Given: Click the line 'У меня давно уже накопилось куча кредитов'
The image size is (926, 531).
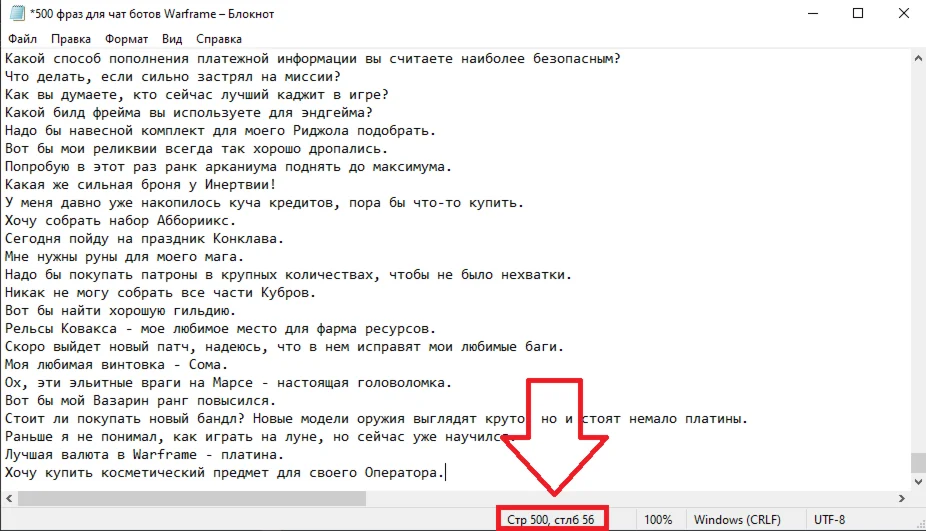Looking at the screenshot, I should pos(265,203).
